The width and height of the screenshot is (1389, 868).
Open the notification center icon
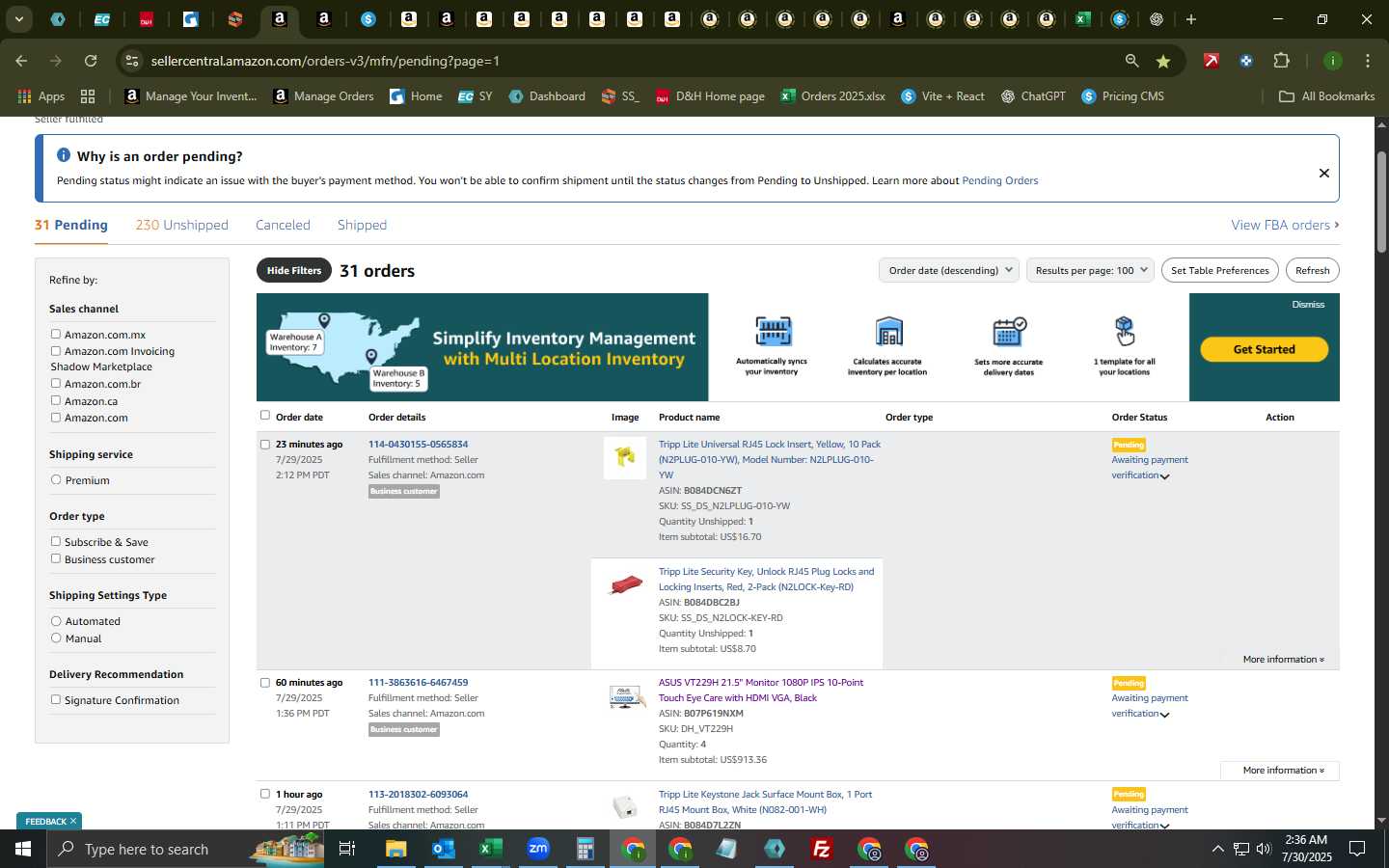tap(1357, 849)
